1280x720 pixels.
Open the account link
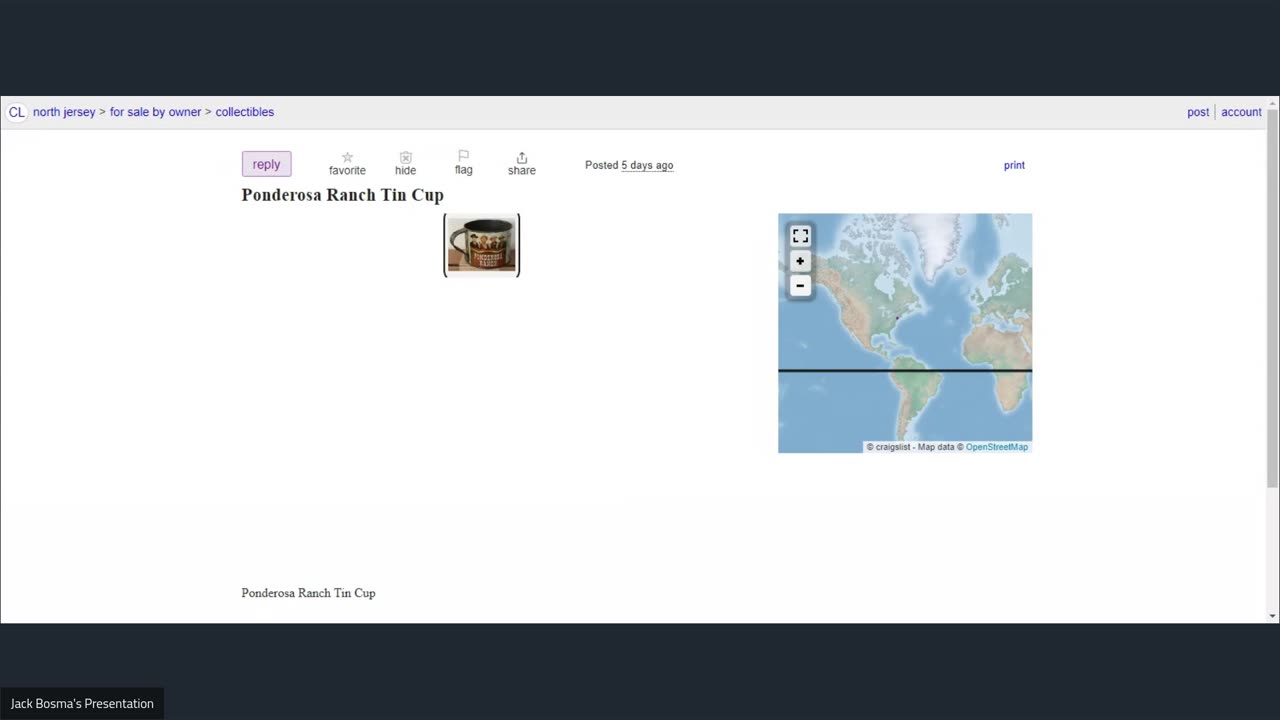[1241, 112]
